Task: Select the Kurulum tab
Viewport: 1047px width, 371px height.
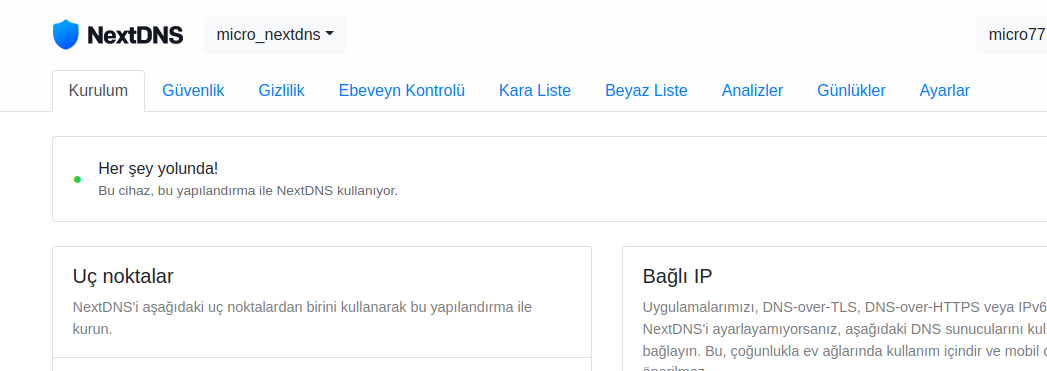Action: click(x=98, y=91)
